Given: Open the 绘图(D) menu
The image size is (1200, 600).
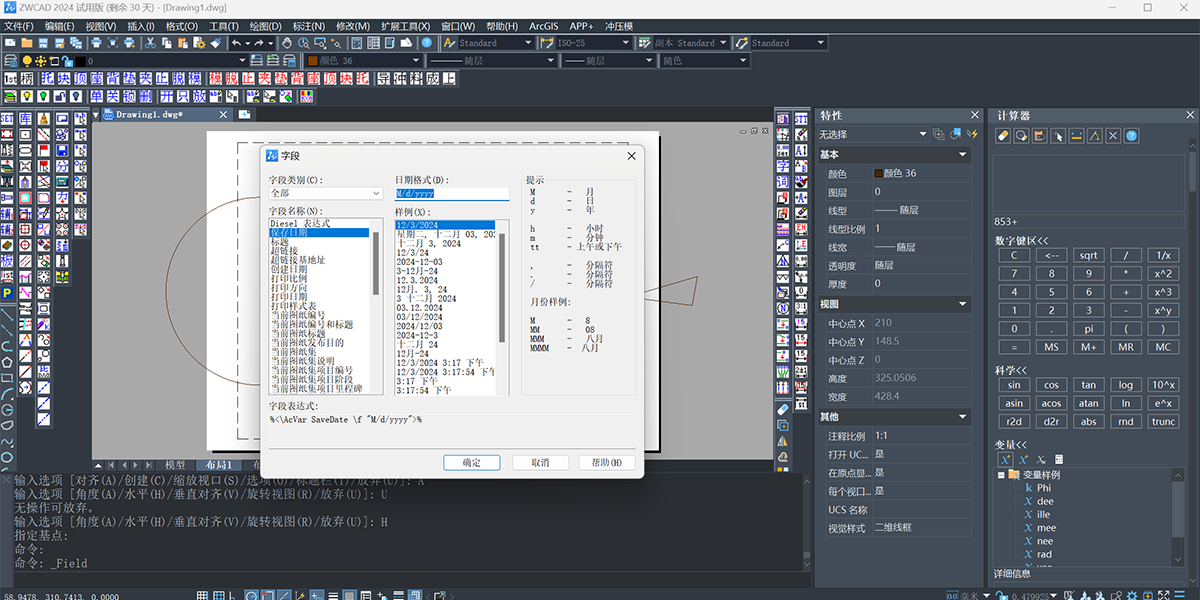Looking at the screenshot, I should [265, 26].
